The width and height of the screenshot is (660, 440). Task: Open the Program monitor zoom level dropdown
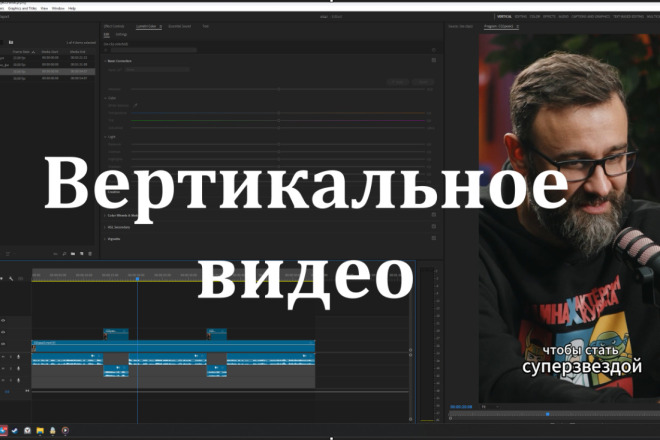tap(490, 407)
